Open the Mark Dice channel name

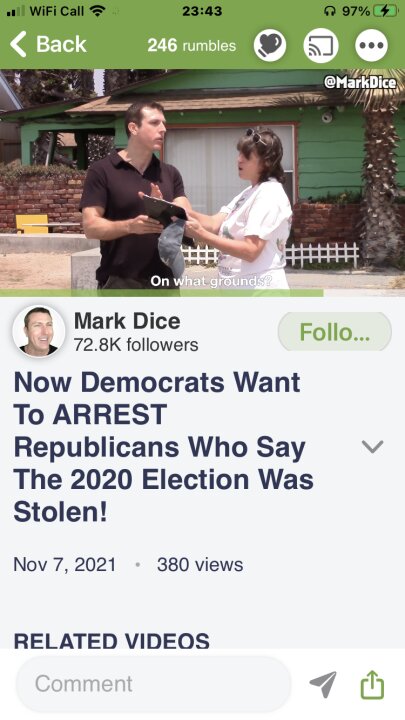point(127,321)
